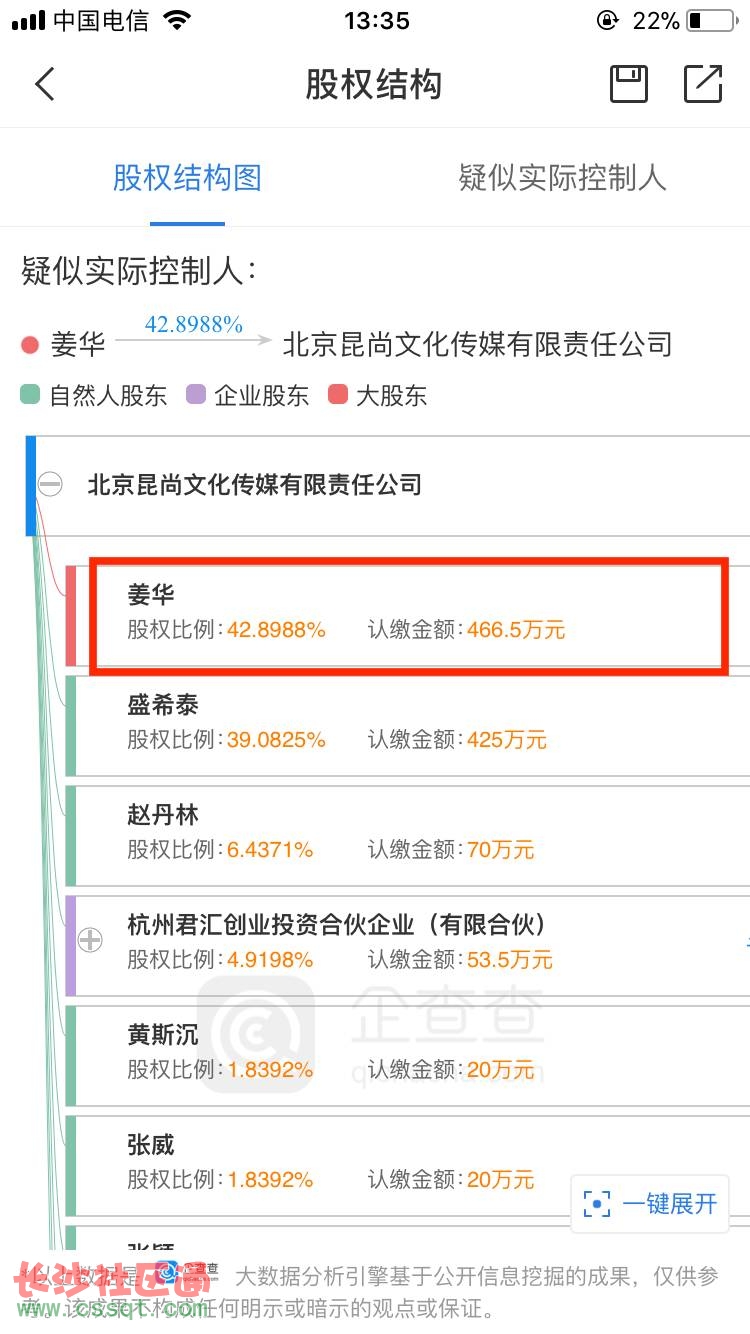Tap 北京昆尚文化传媒有限责任公司 in controller path
This screenshot has width=750, height=1334.
point(477,345)
